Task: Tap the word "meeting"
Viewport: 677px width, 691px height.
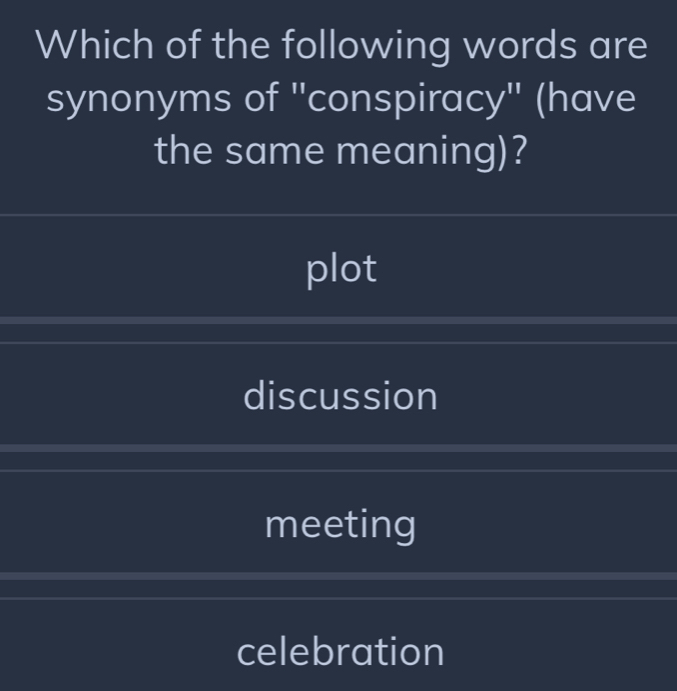Action: click(340, 523)
